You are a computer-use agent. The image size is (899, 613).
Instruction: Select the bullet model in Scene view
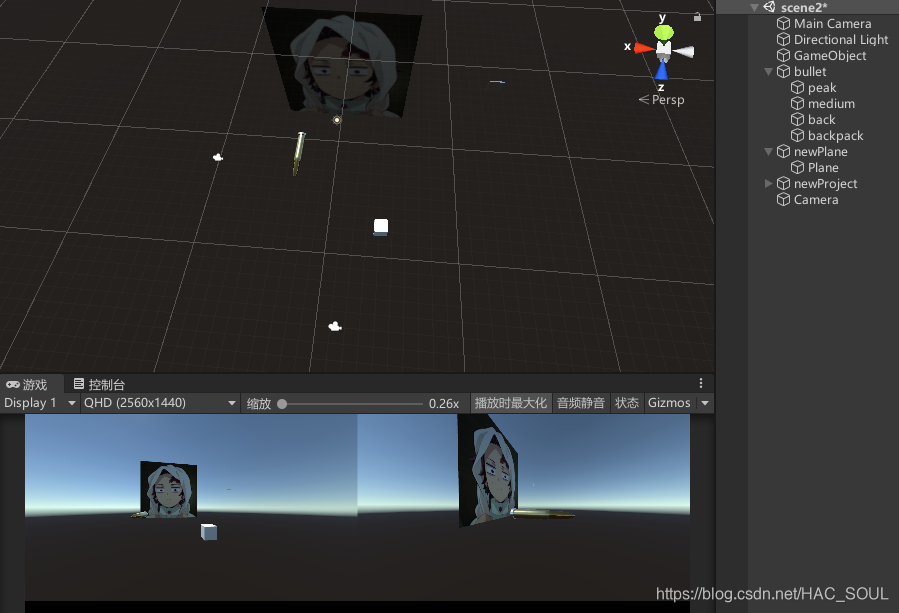[x=299, y=154]
